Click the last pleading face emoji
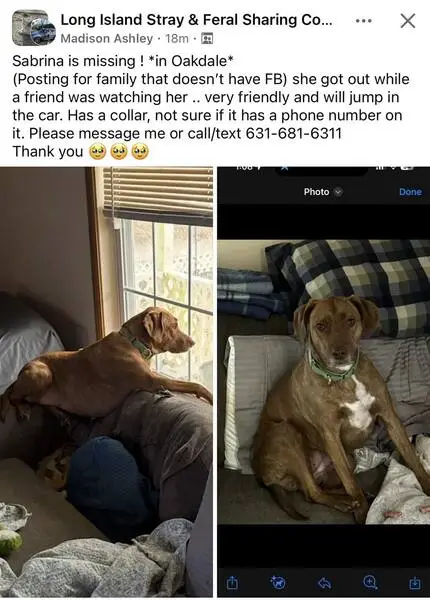The image size is (430, 600). click(140, 152)
